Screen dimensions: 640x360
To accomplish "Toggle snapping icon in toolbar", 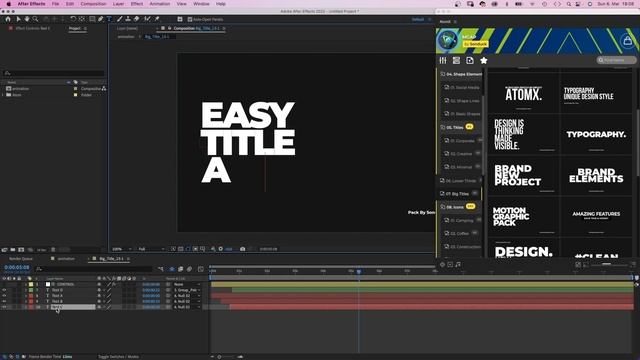I will (x=180, y=19).
